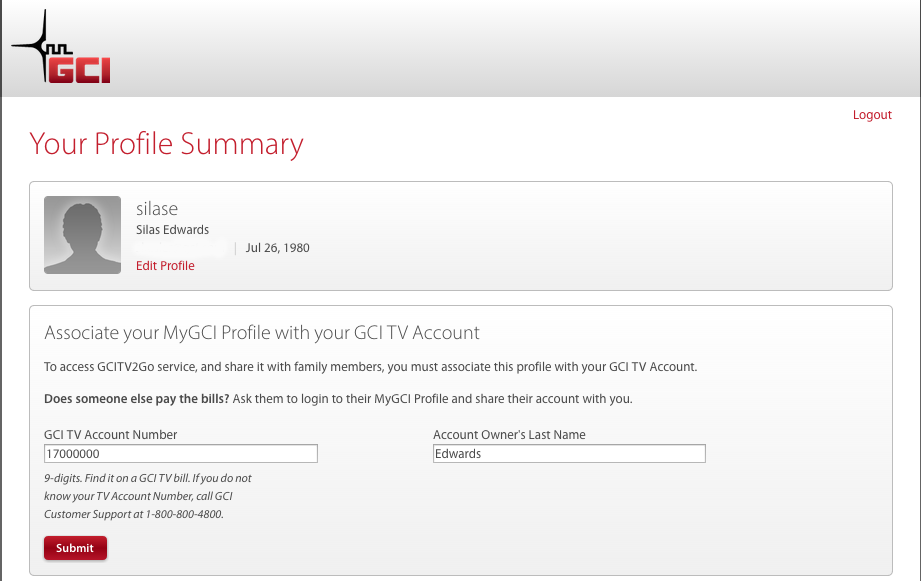The width and height of the screenshot is (921, 581).
Task: Click the GCI logo in the header
Action: (61, 47)
